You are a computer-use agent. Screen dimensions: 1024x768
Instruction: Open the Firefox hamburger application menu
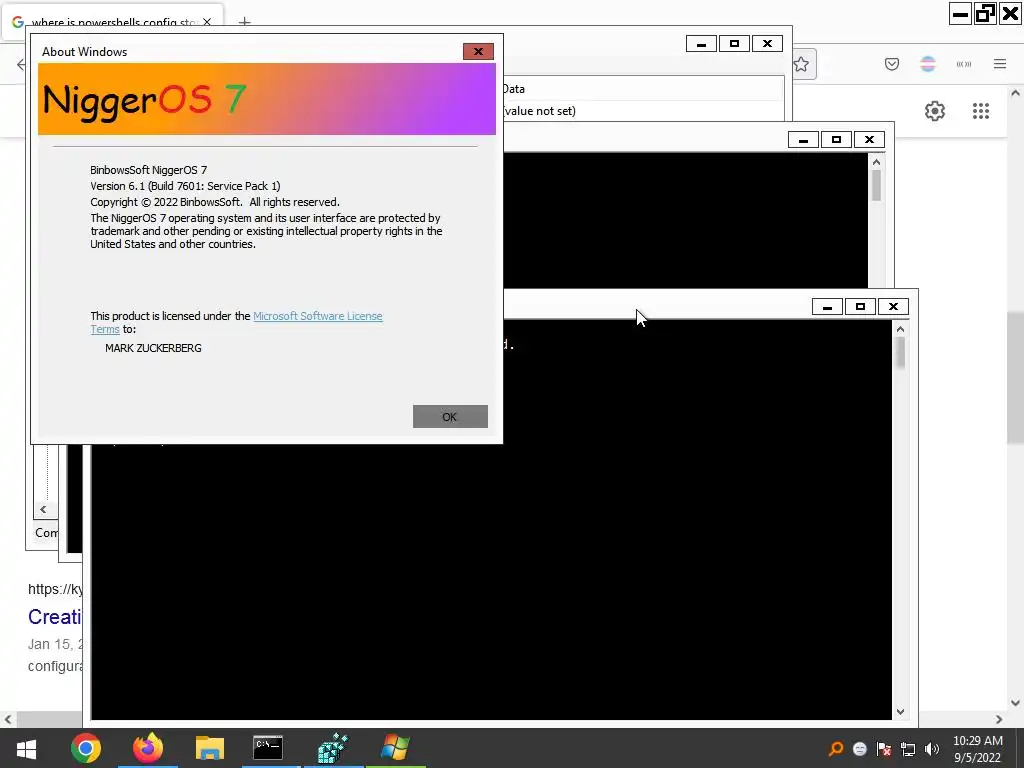[1000, 64]
